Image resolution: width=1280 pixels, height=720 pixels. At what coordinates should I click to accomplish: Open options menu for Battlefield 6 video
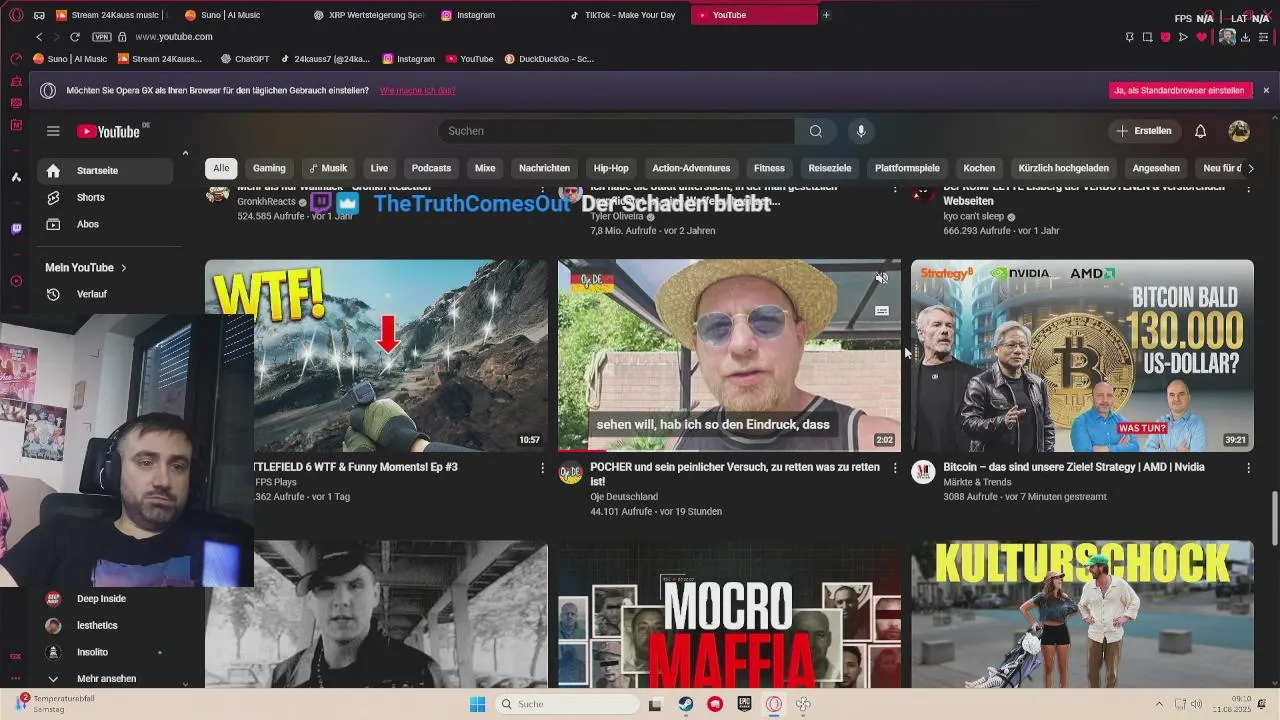pos(543,468)
